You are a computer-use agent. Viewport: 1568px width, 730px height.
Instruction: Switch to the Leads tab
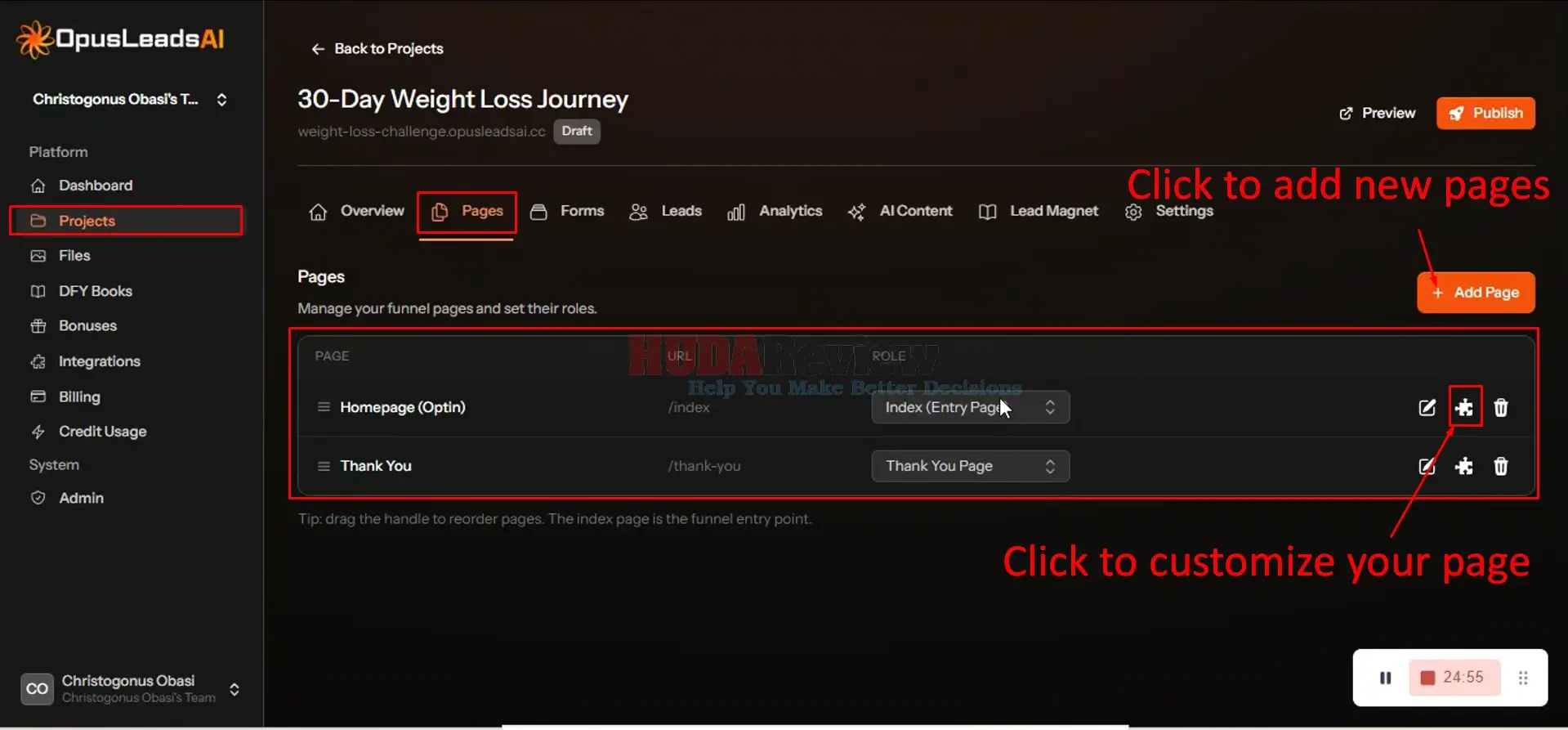[665, 212]
